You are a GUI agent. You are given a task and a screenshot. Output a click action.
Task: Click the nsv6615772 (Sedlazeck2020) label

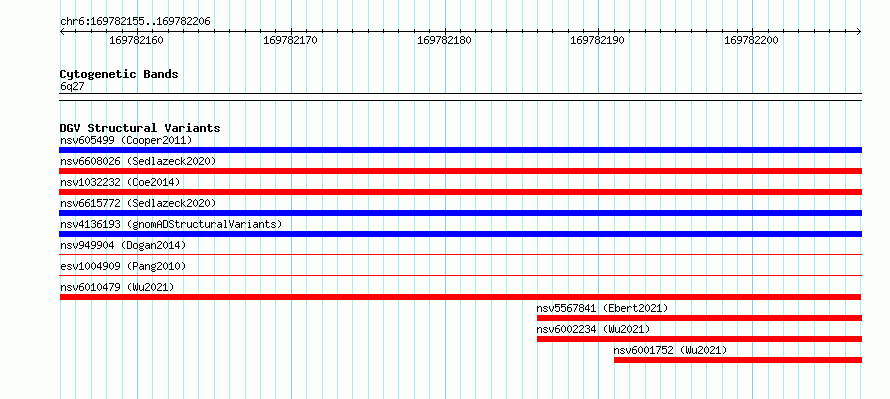click(x=138, y=203)
